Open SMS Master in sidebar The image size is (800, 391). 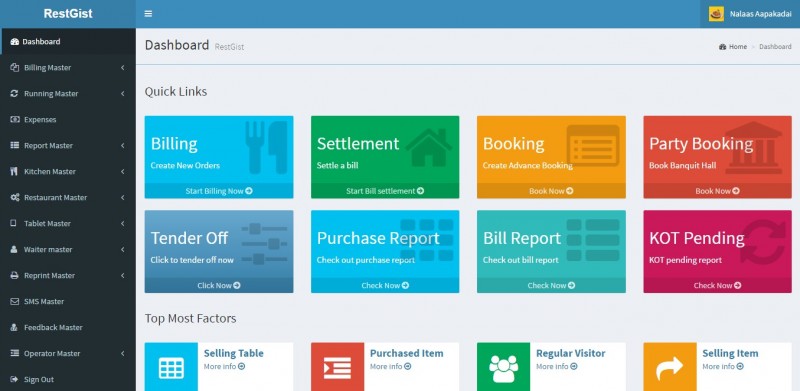tap(68, 301)
